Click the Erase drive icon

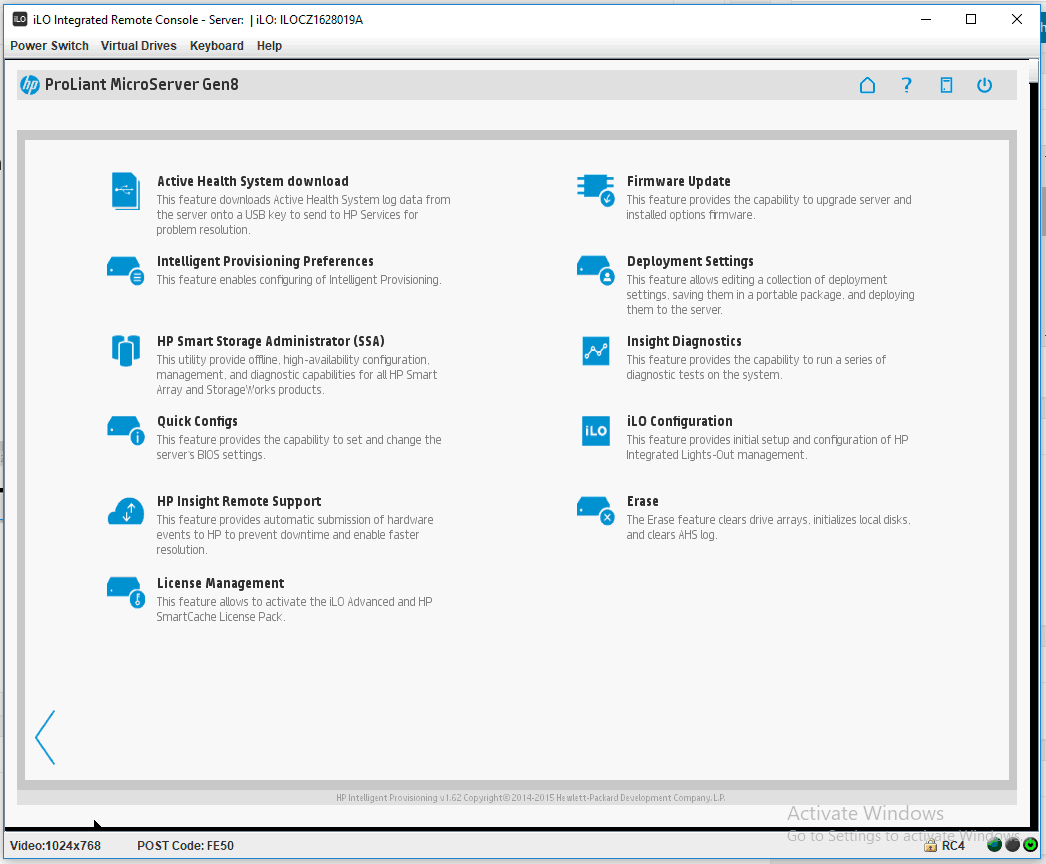pyautogui.click(x=595, y=510)
